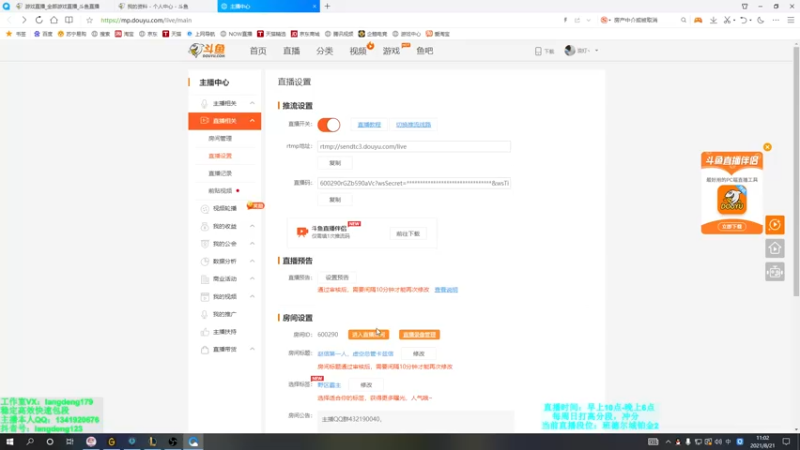Open 游戏 in top navigation
This screenshot has width=800, height=450.
pyautogui.click(x=391, y=51)
